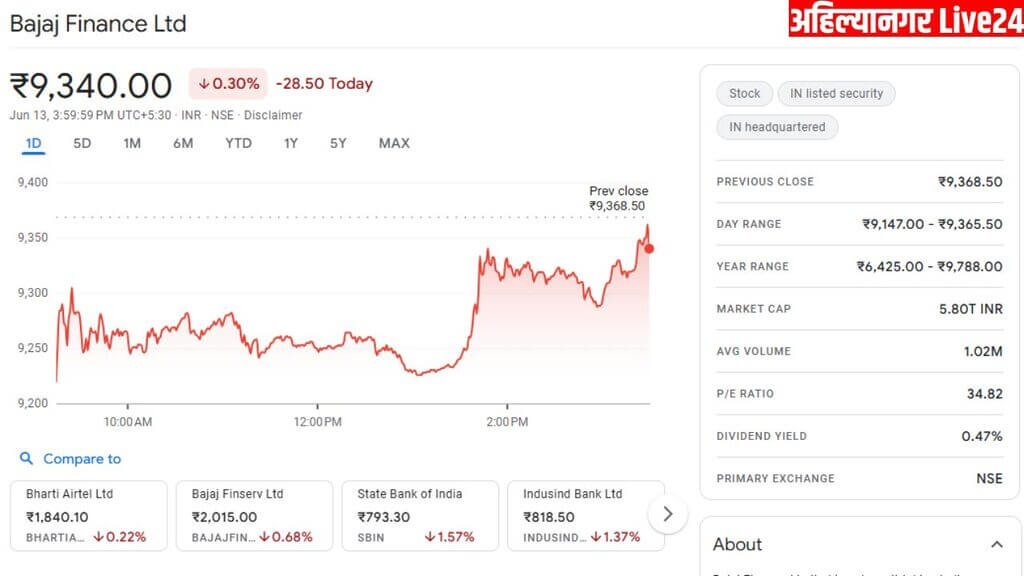Select the 1Y chart range
The height and width of the screenshot is (576, 1024).
[x=290, y=143]
